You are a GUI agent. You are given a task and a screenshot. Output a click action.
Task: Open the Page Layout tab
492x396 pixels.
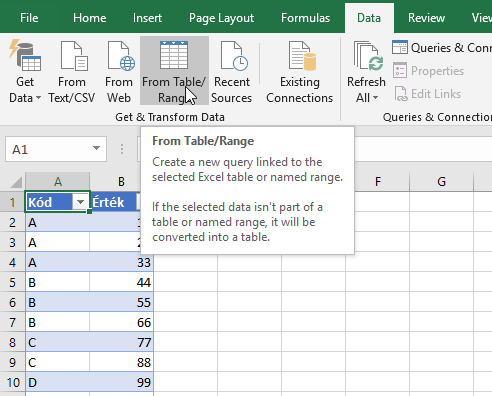coord(221,18)
